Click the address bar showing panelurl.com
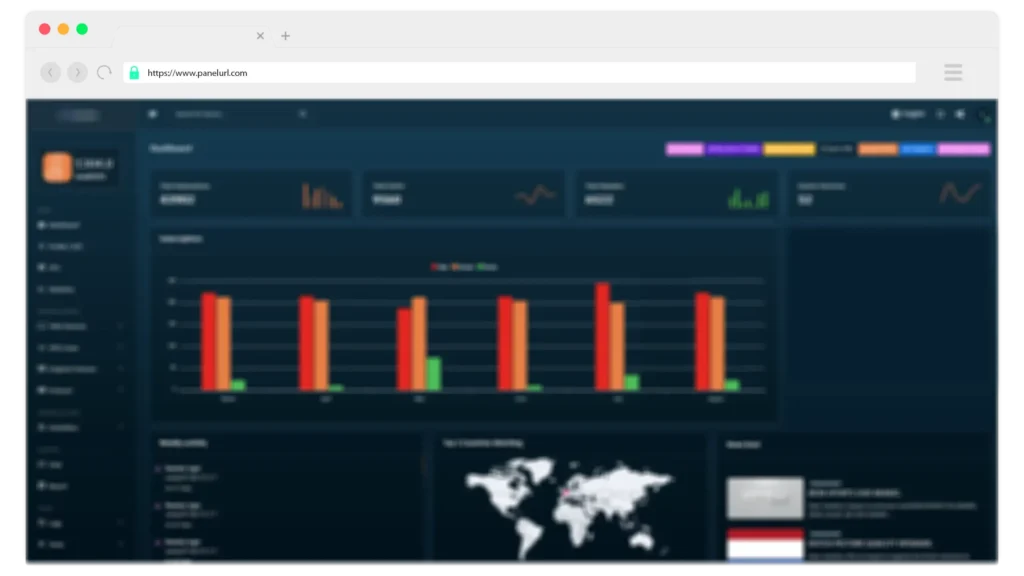Screen dimensions: 1024x576 [520, 73]
